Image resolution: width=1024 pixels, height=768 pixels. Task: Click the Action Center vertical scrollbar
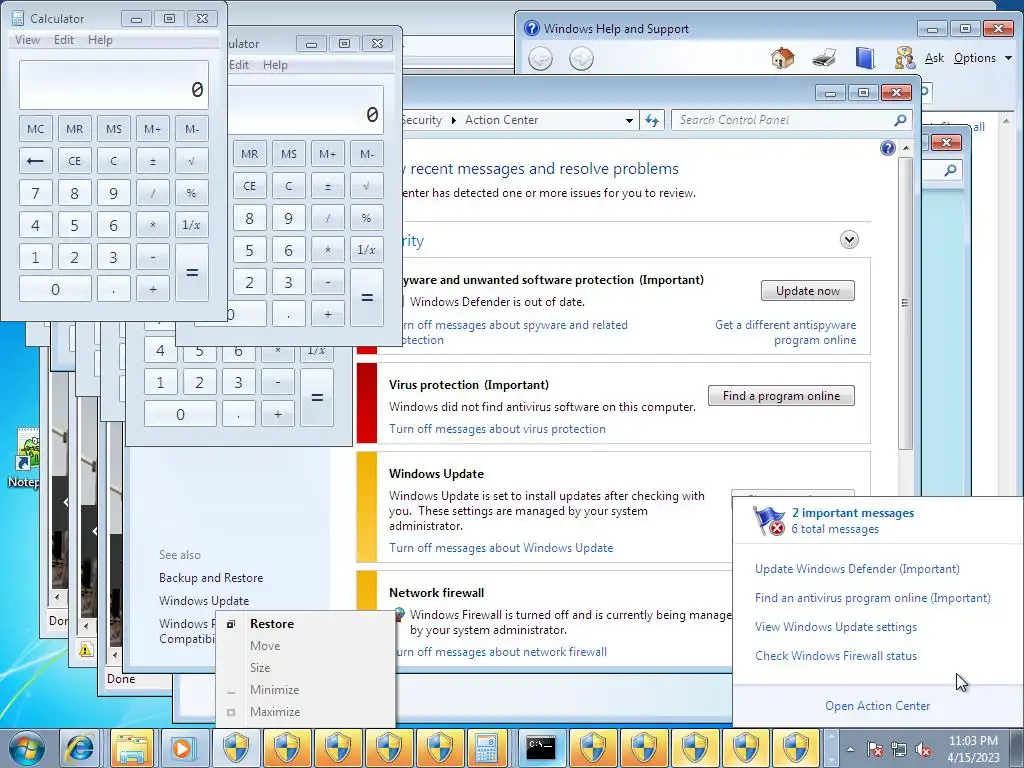click(905, 303)
